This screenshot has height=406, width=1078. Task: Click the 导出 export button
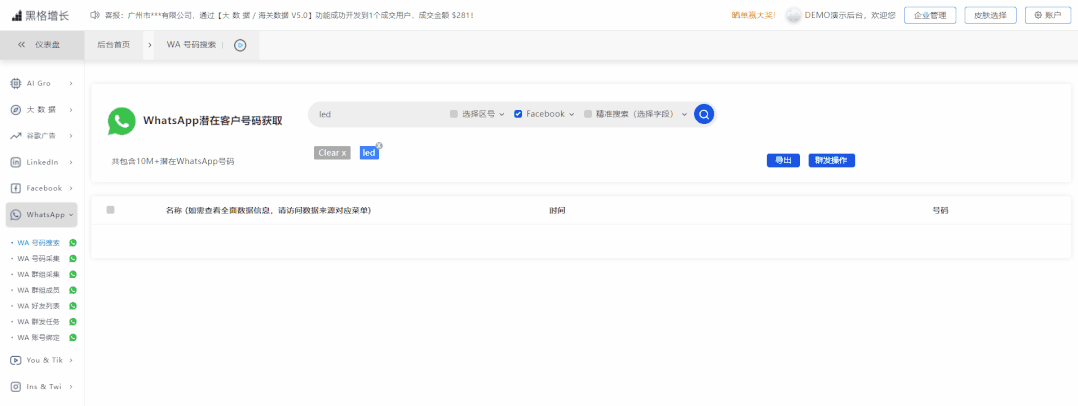tap(783, 160)
